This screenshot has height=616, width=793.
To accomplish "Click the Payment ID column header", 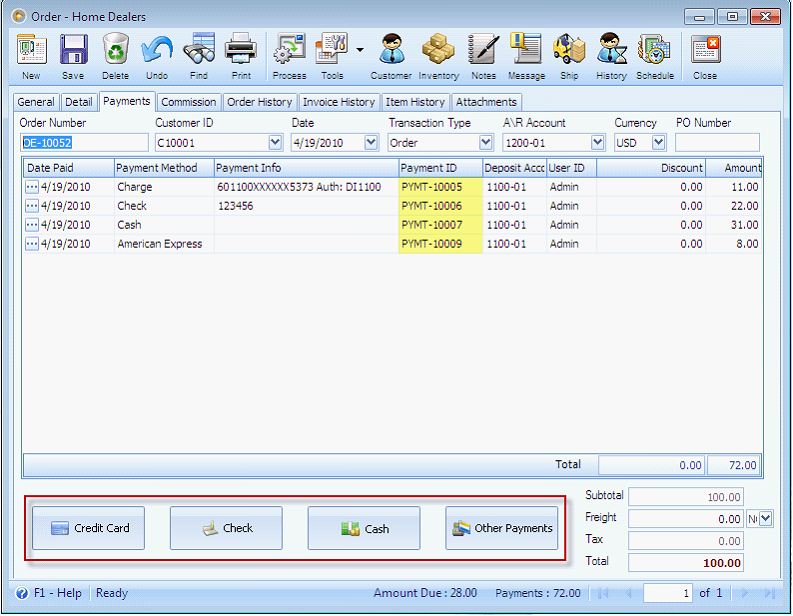I will coord(440,168).
